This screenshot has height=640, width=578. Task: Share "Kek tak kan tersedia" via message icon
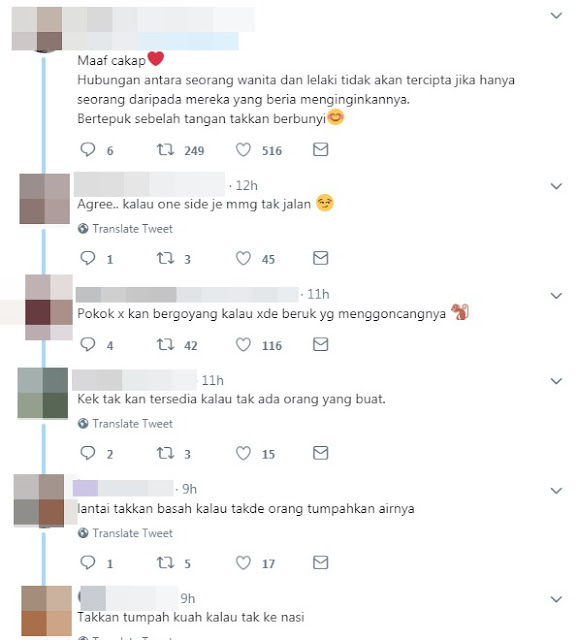click(x=320, y=453)
